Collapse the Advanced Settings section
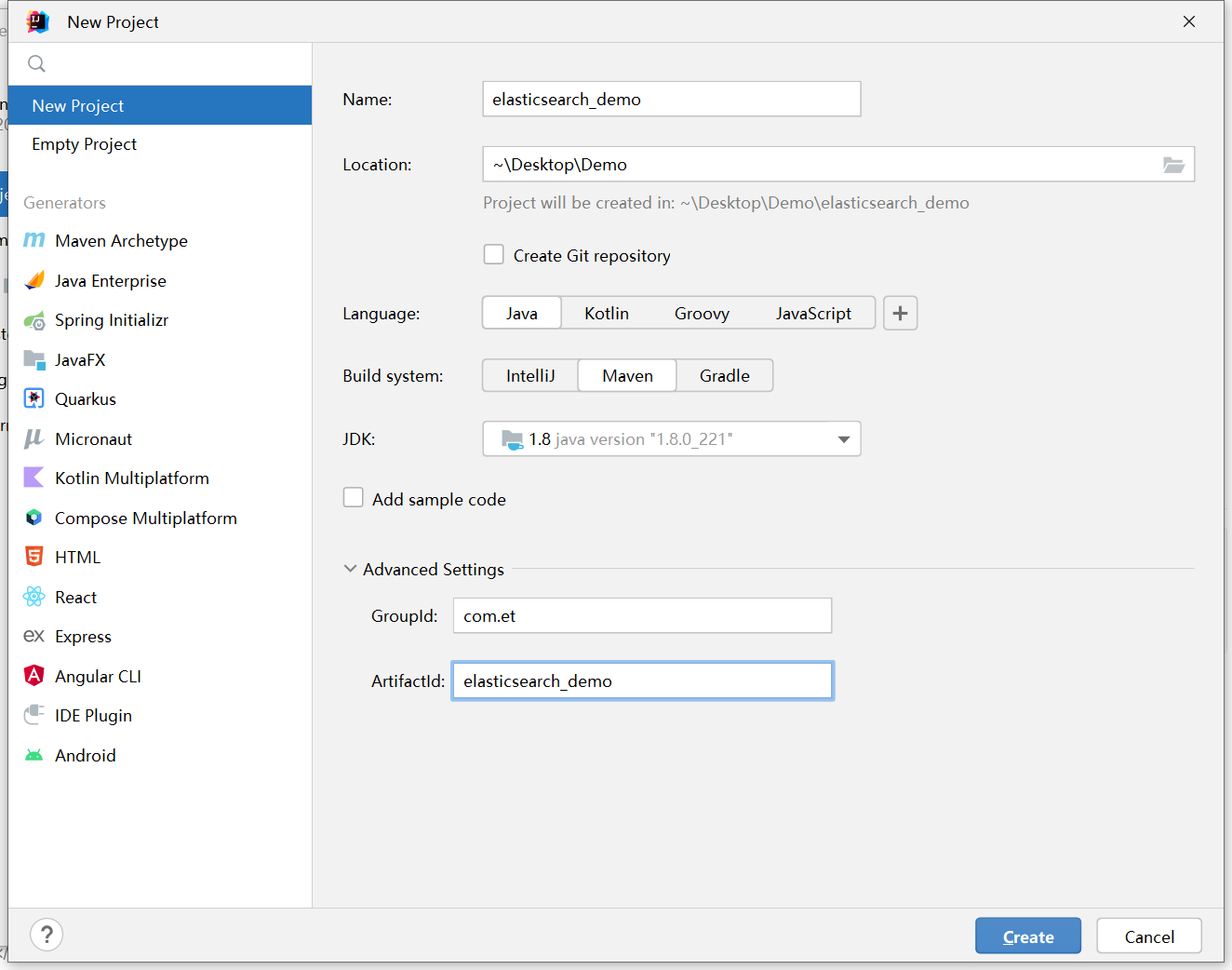 pos(351,569)
